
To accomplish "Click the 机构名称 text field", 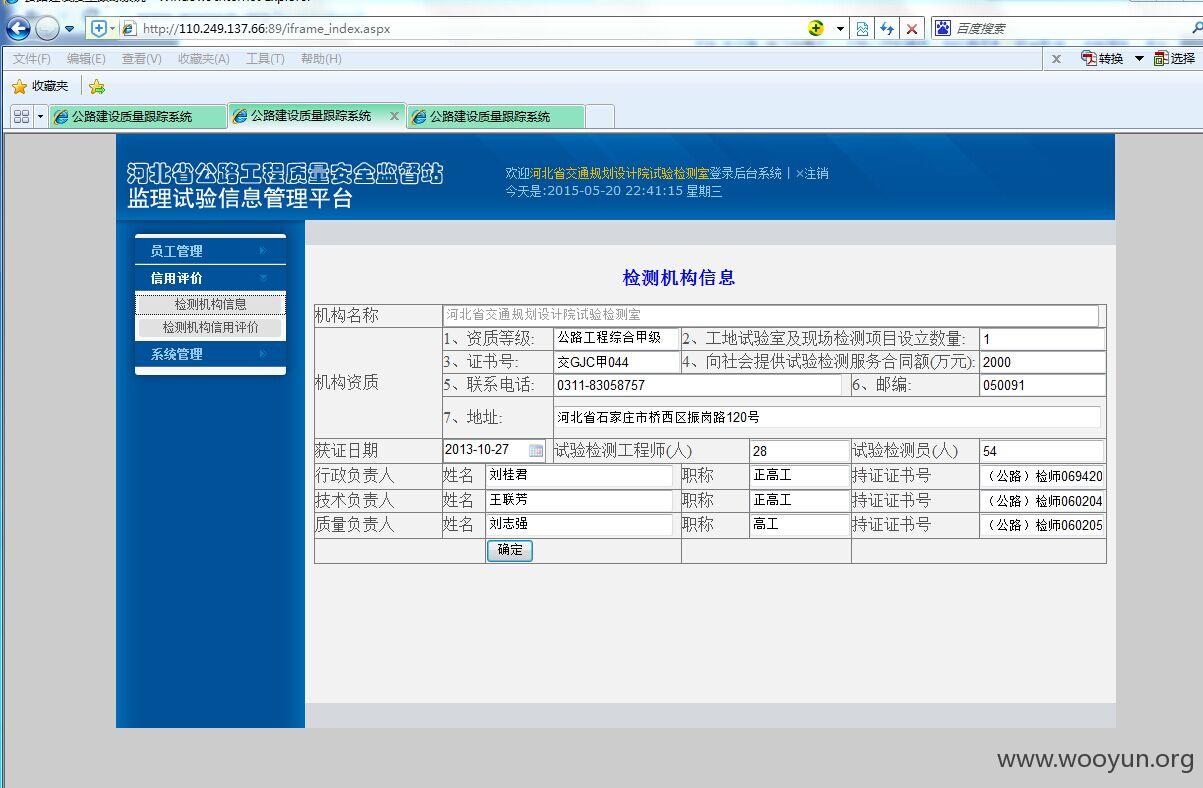I will [770, 315].
